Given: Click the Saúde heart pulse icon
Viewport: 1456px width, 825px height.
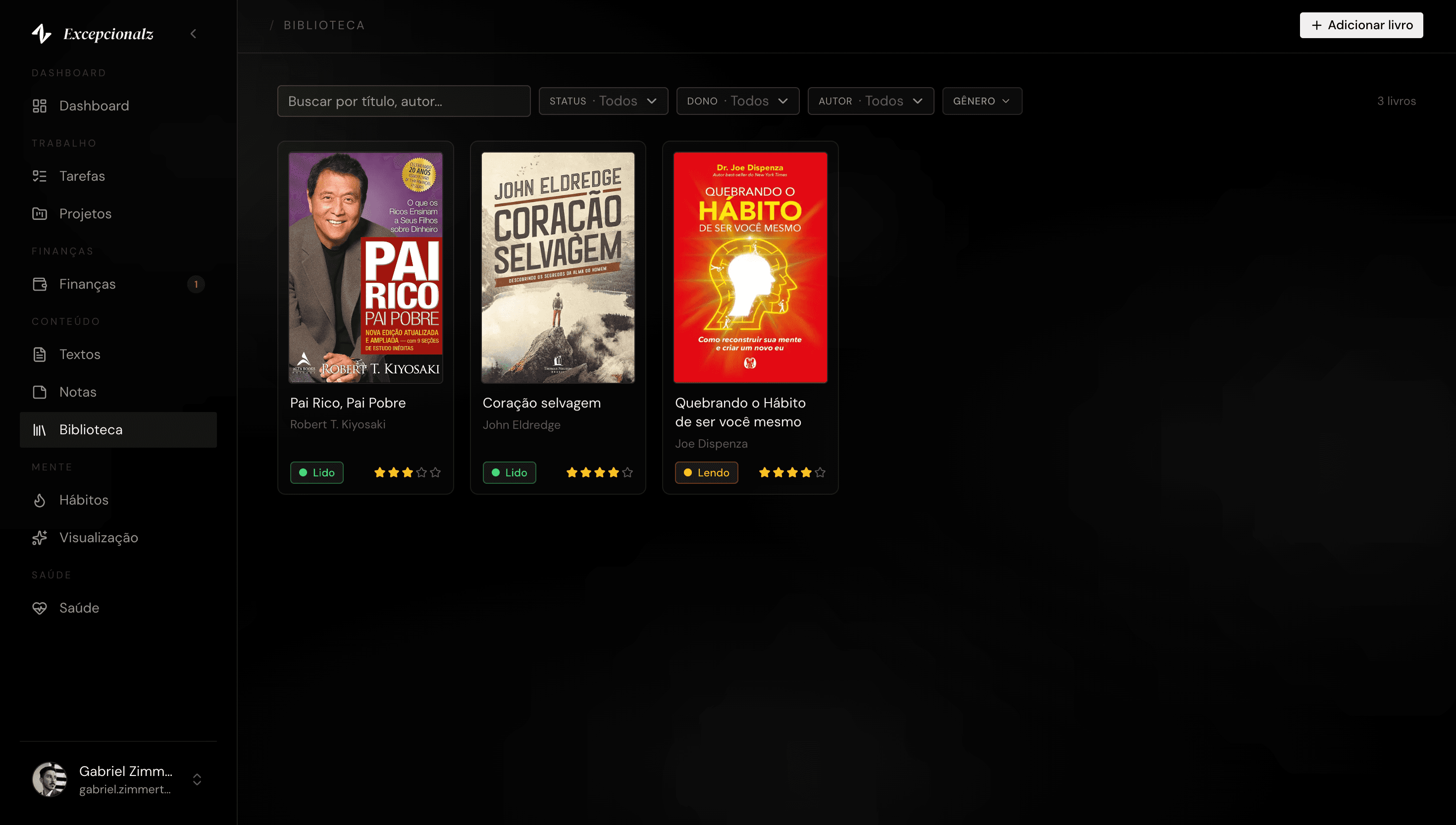Looking at the screenshot, I should 40,608.
